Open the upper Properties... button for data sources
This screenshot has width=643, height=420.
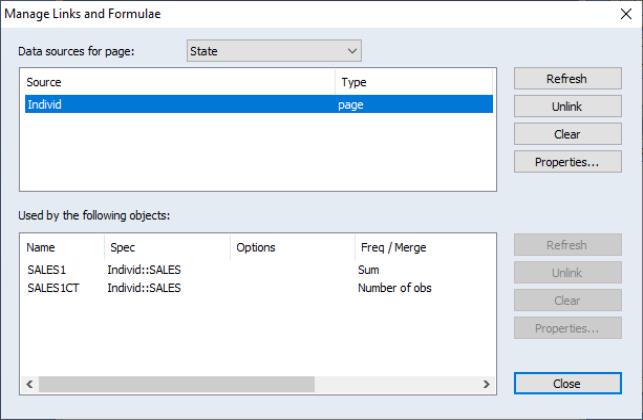pos(567,162)
